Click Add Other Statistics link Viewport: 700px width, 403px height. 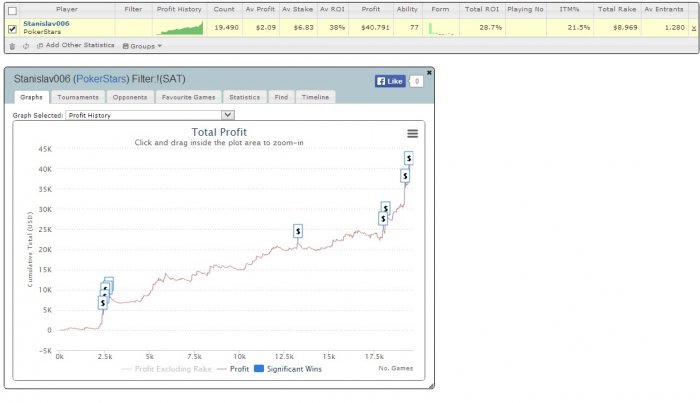tap(75, 46)
